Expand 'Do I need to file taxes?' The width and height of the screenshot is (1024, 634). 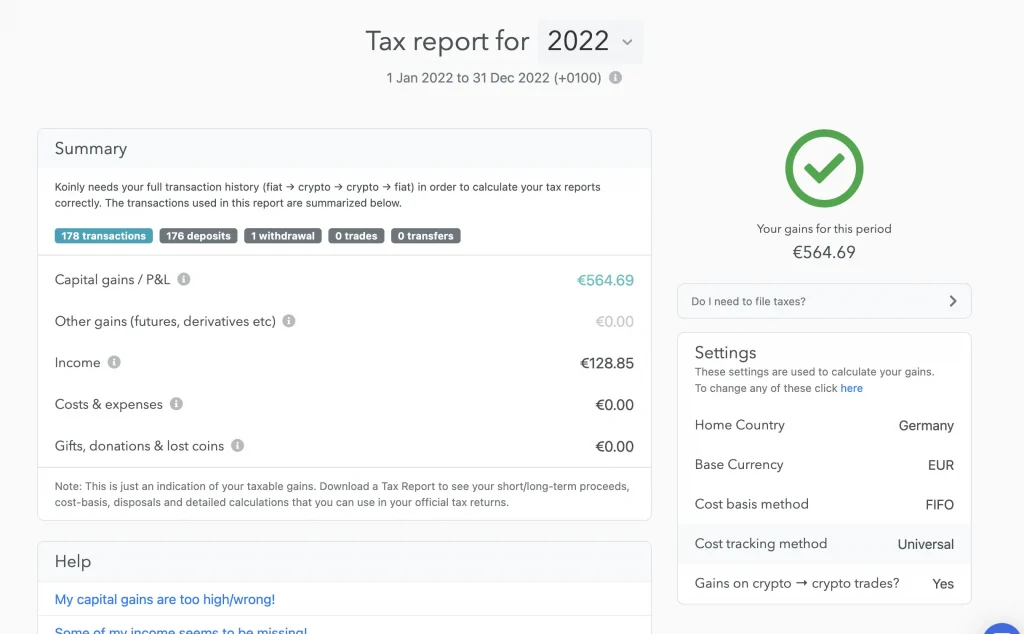point(824,301)
